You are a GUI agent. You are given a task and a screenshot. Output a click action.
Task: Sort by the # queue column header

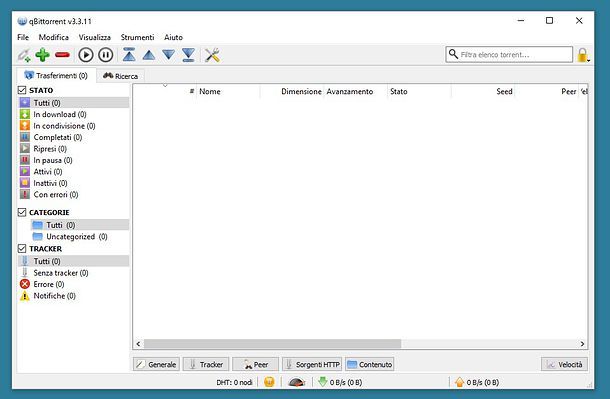point(165,91)
